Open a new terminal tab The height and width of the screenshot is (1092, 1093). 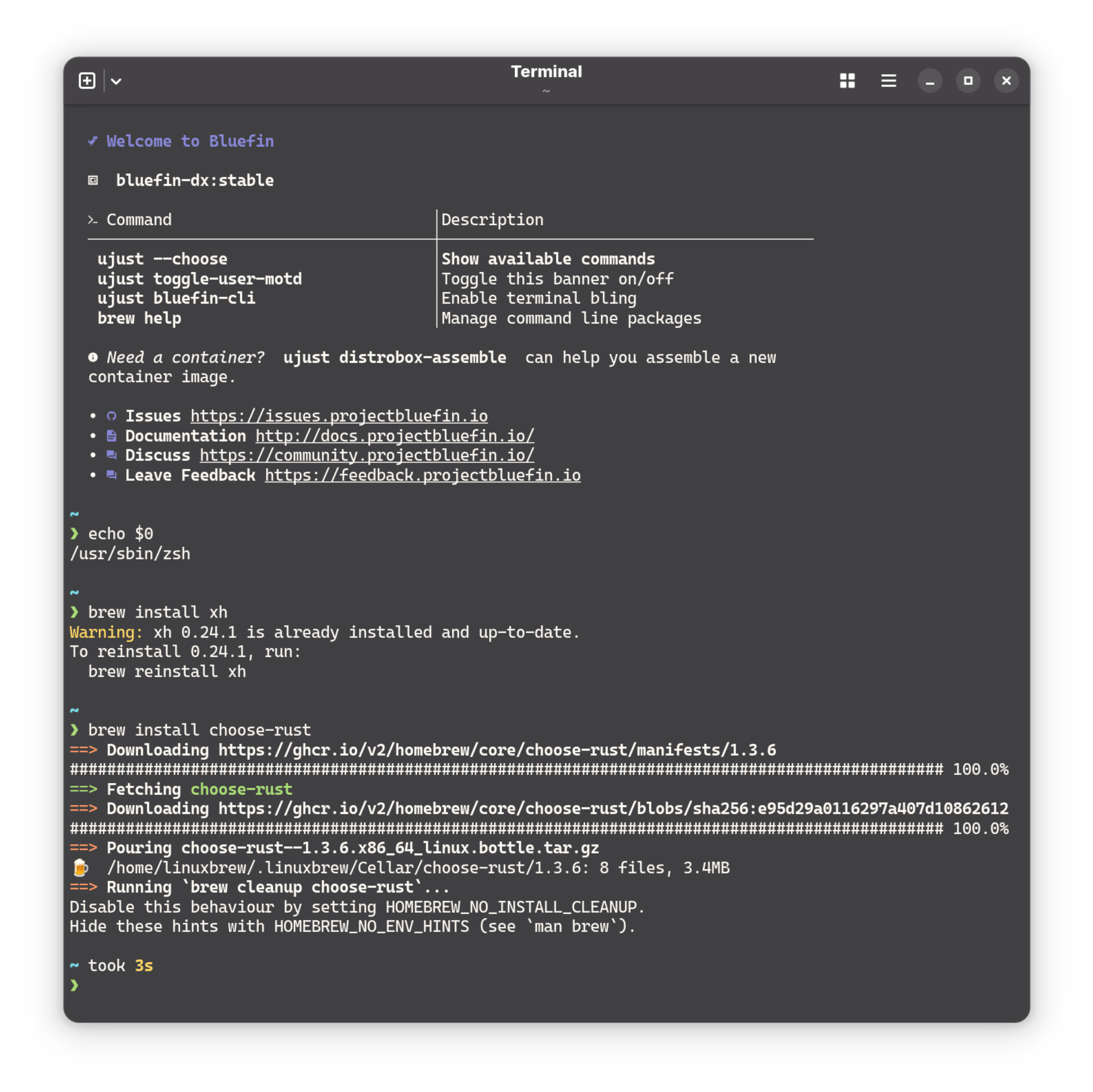pyautogui.click(x=87, y=81)
